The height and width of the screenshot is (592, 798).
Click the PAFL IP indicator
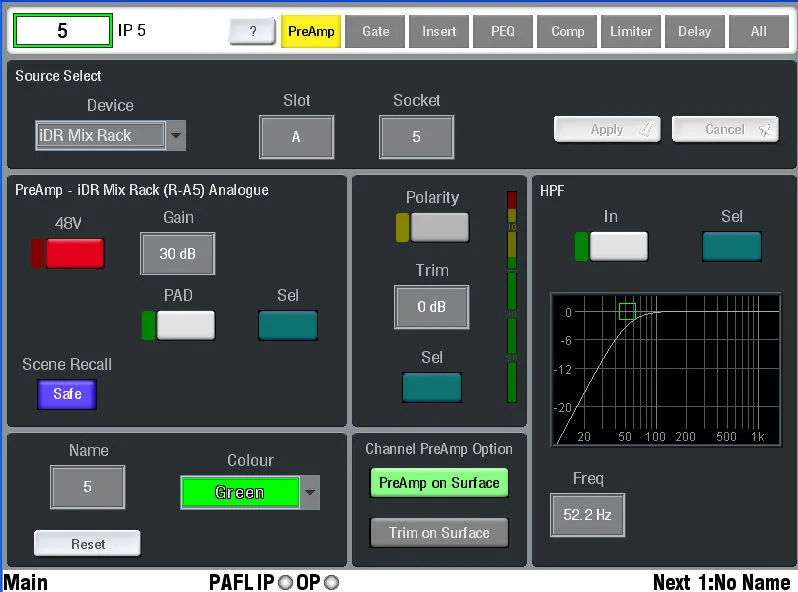pyautogui.click(x=286, y=582)
